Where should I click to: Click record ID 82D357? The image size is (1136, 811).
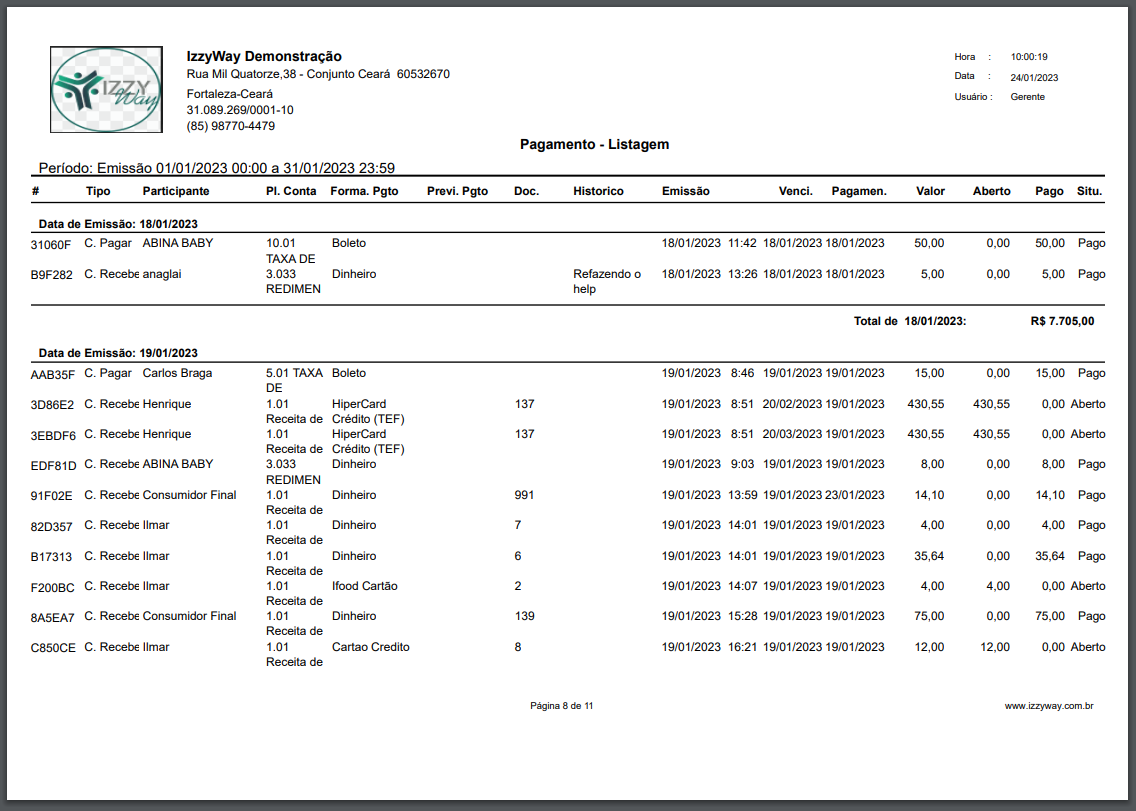[51, 527]
